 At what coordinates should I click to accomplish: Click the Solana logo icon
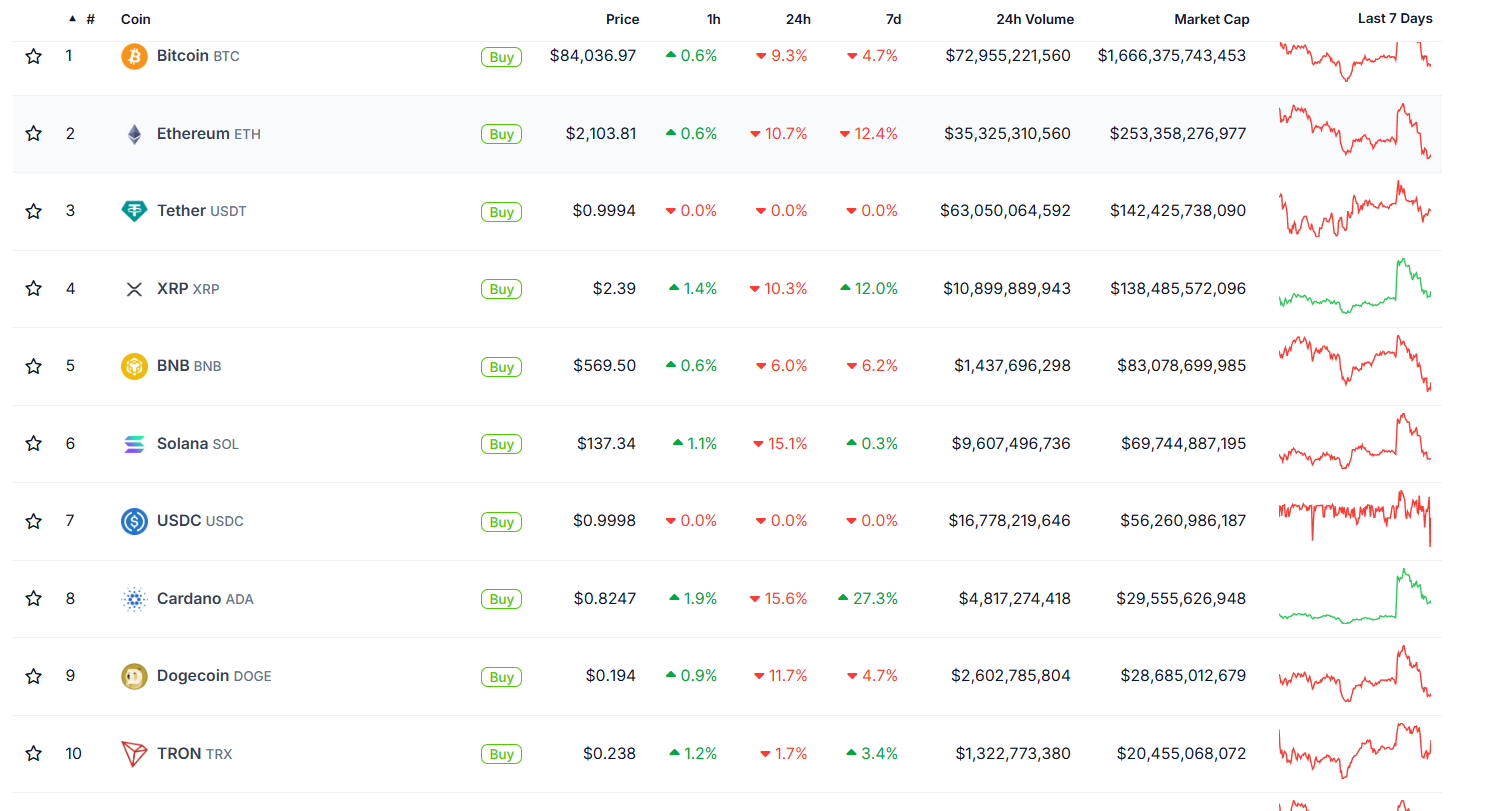pos(134,444)
